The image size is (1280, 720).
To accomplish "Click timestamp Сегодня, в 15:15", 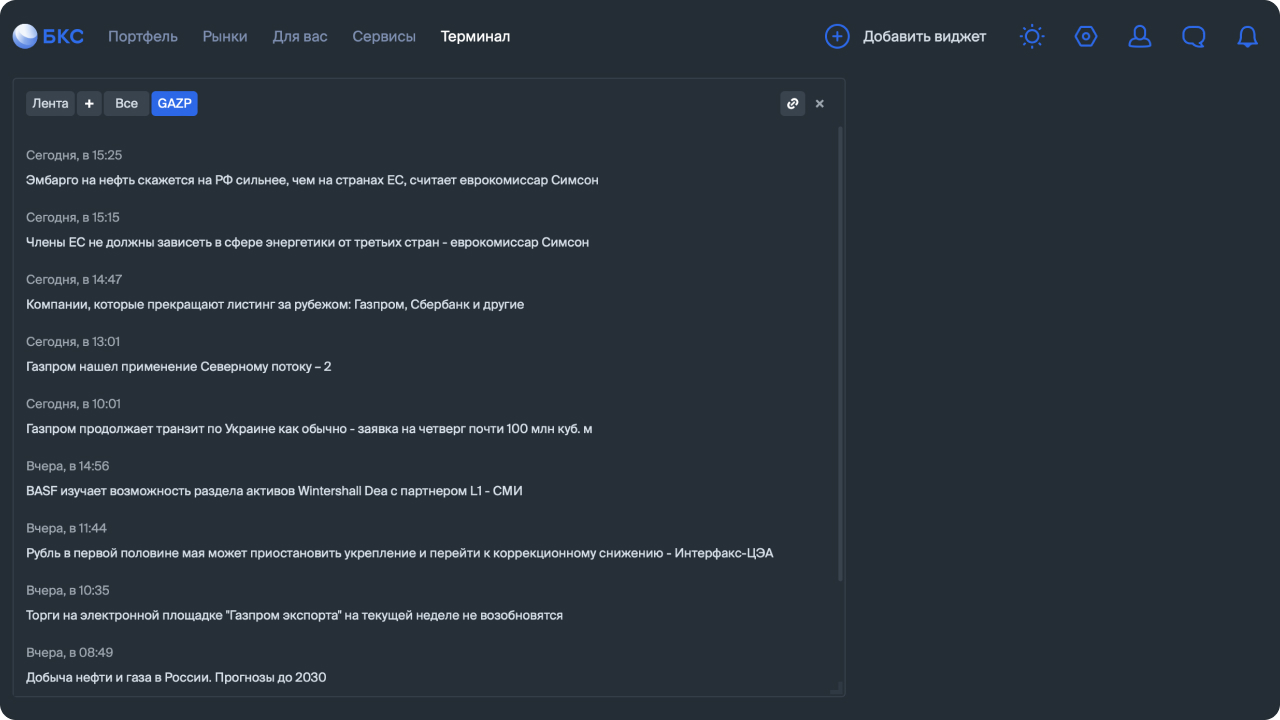I will [73, 217].
